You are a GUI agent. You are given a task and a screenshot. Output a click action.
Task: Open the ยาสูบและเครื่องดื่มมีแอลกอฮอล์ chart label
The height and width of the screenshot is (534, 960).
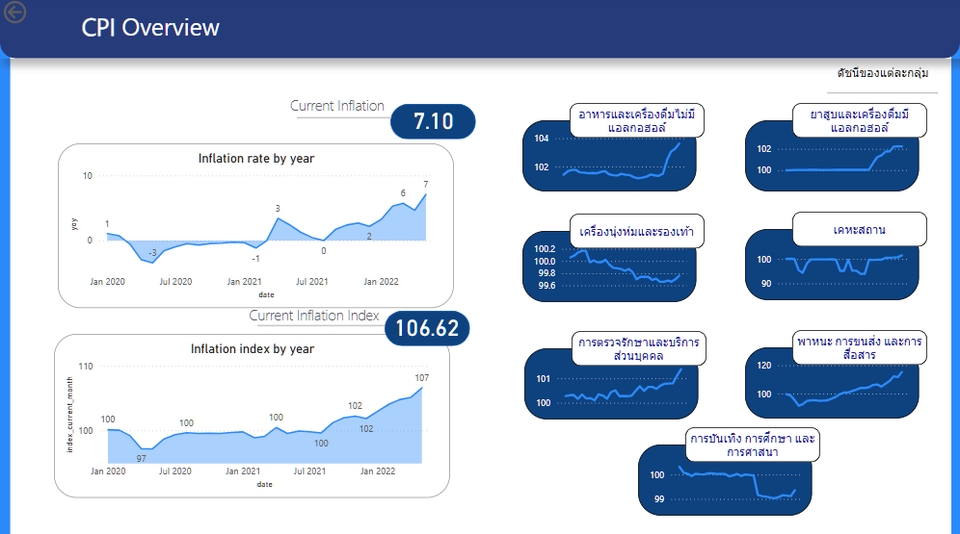859,121
